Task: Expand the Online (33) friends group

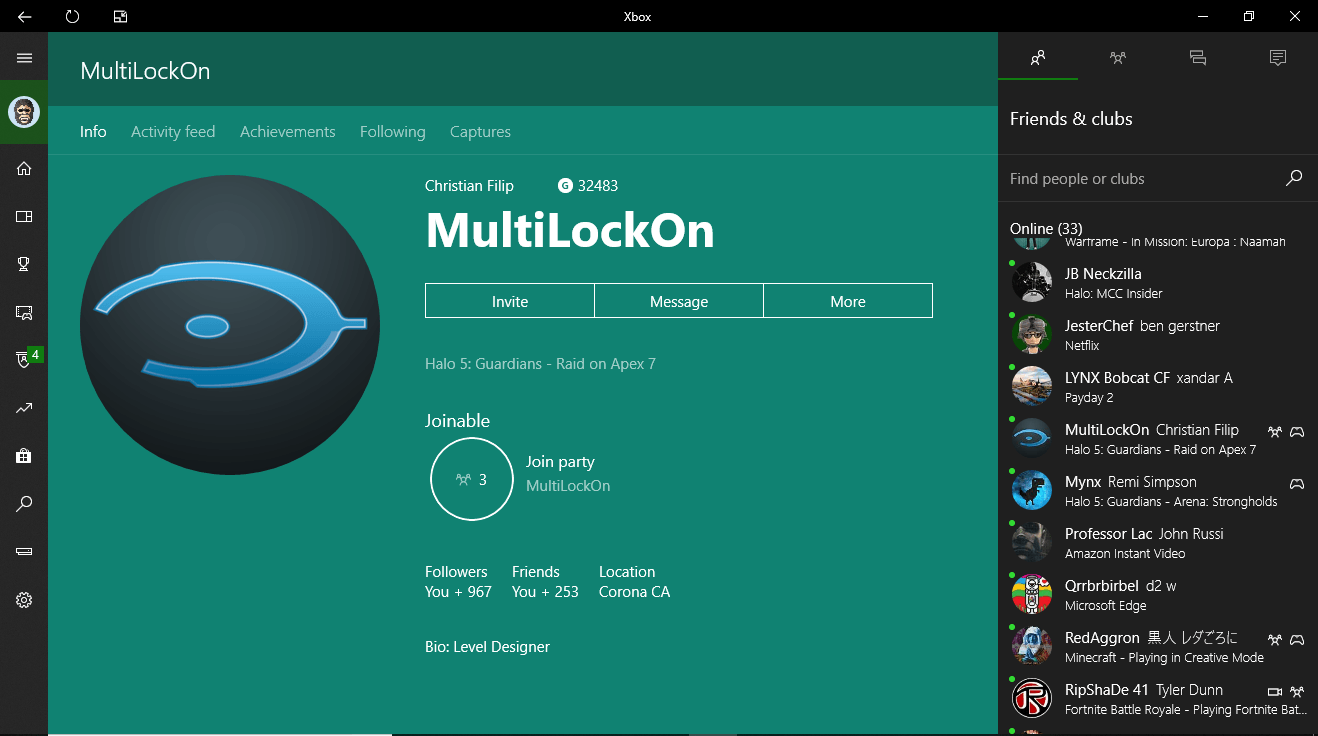Action: [x=1046, y=229]
